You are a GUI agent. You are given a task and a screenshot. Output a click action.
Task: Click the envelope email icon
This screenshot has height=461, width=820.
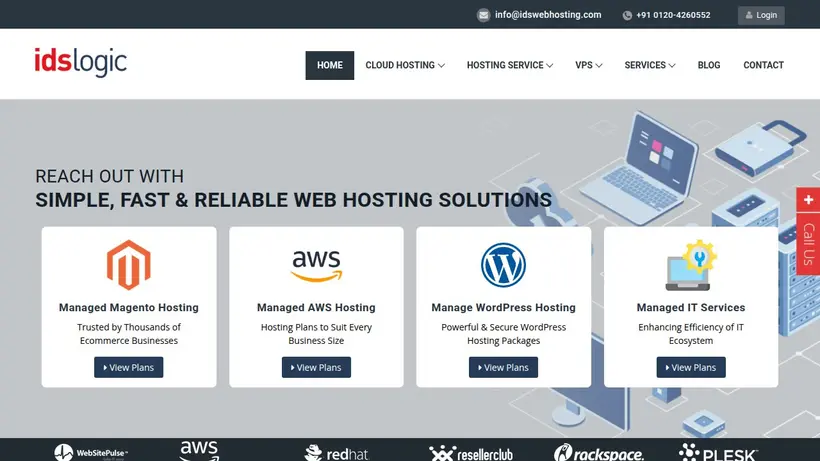[x=483, y=15]
